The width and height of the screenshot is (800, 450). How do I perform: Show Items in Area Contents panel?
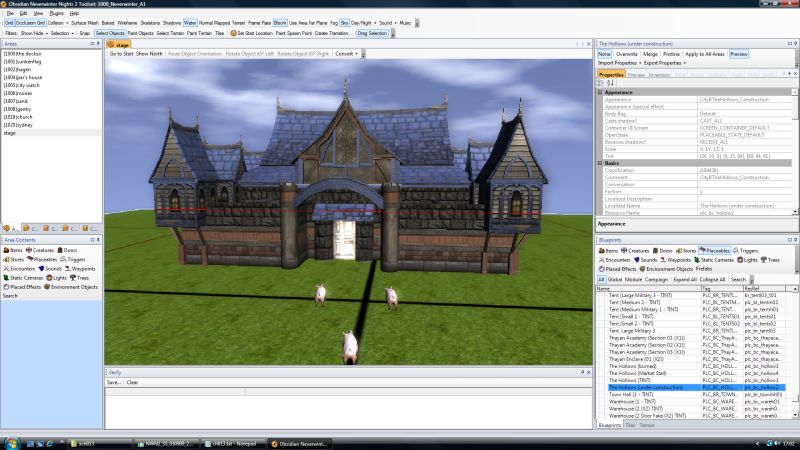[x=13, y=250]
